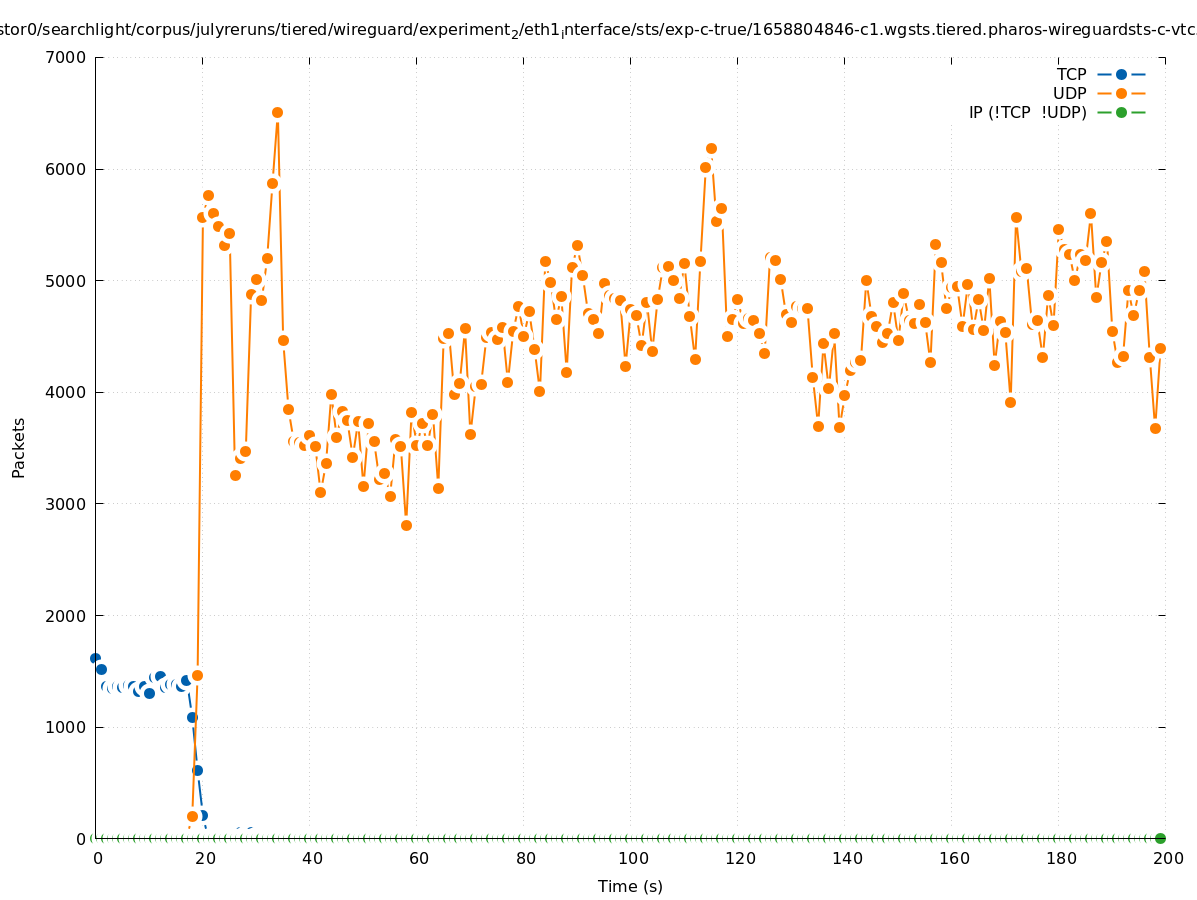
Task: Click the blue TCP legend marker
Action: tap(1121, 74)
